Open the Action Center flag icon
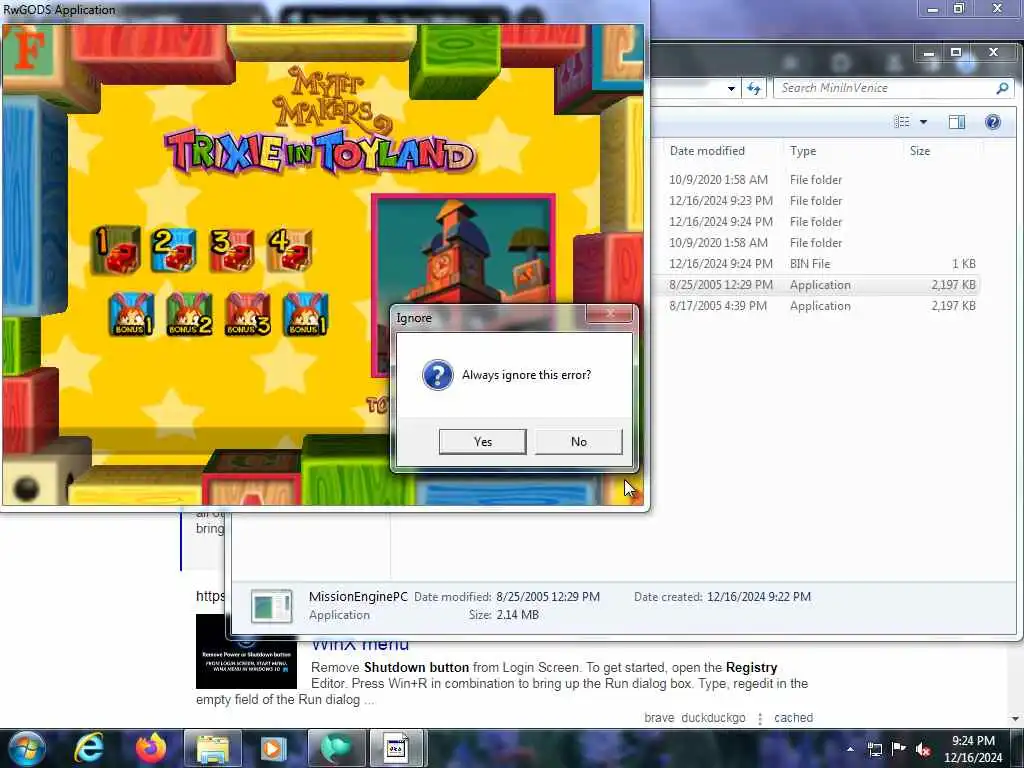1024x768 pixels. 899,749
